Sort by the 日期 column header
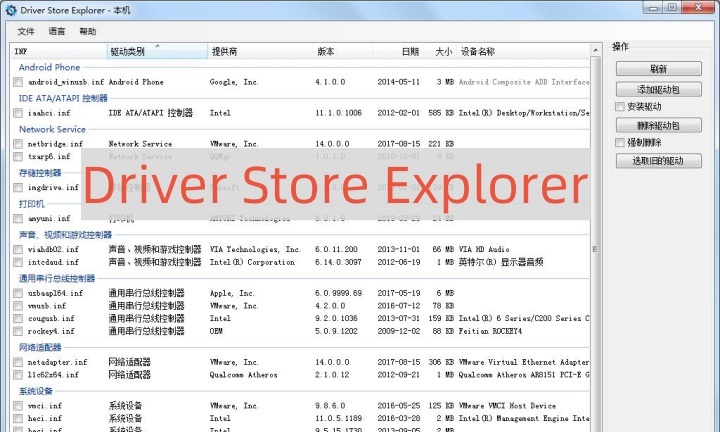The height and width of the screenshot is (432, 720). [x=398, y=51]
